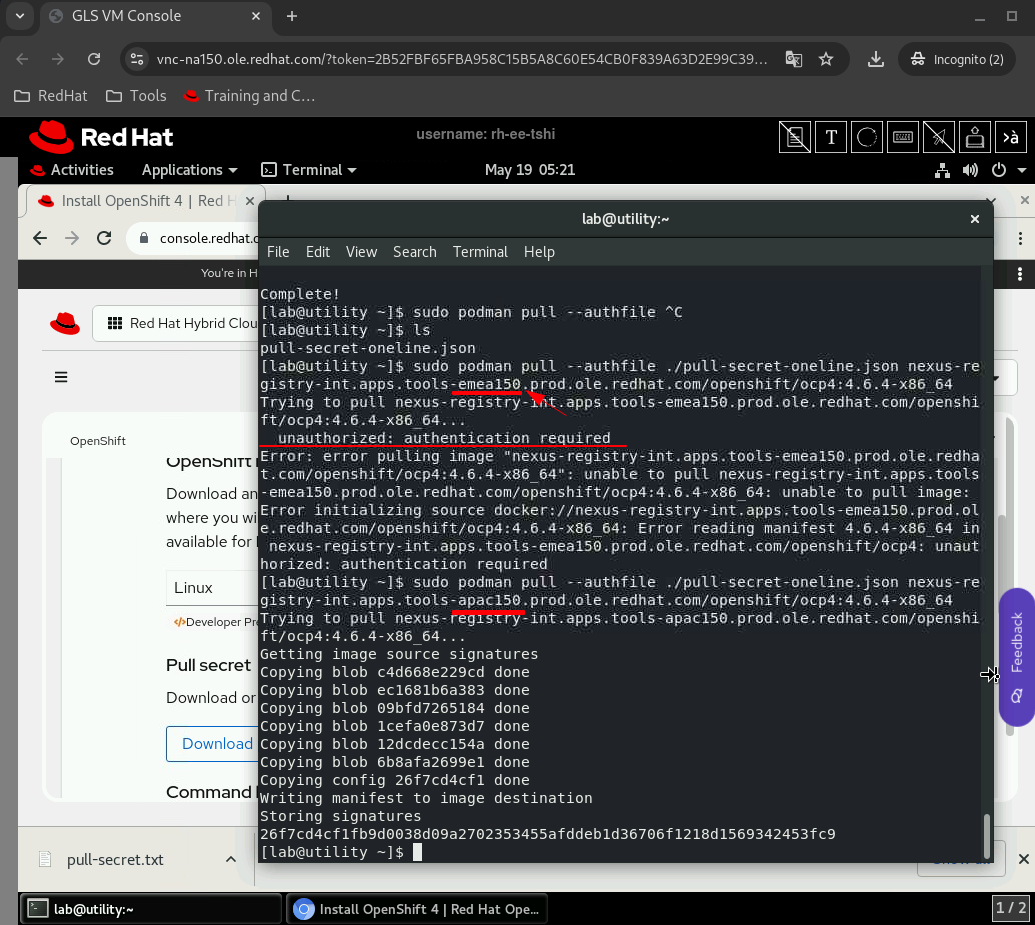Open the Search menu in the terminal
The width and height of the screenshot is (1035, 925).
415,252
